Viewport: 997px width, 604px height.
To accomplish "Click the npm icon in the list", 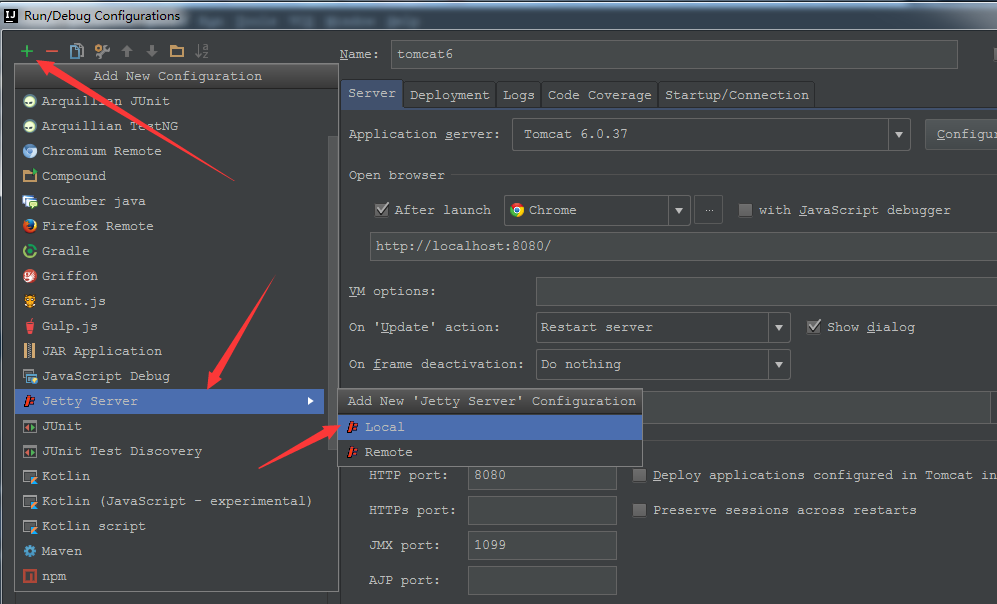I will click(30, 576).
